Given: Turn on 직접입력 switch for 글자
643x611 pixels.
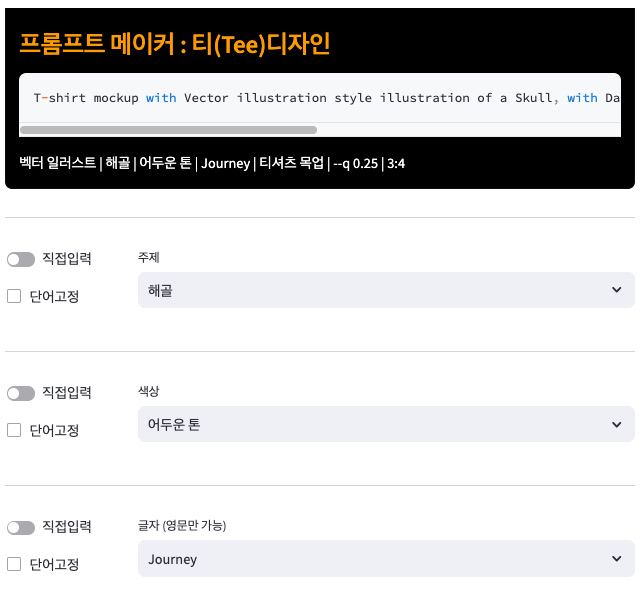Looking at the screenshot, I should (x=20, y=527).
